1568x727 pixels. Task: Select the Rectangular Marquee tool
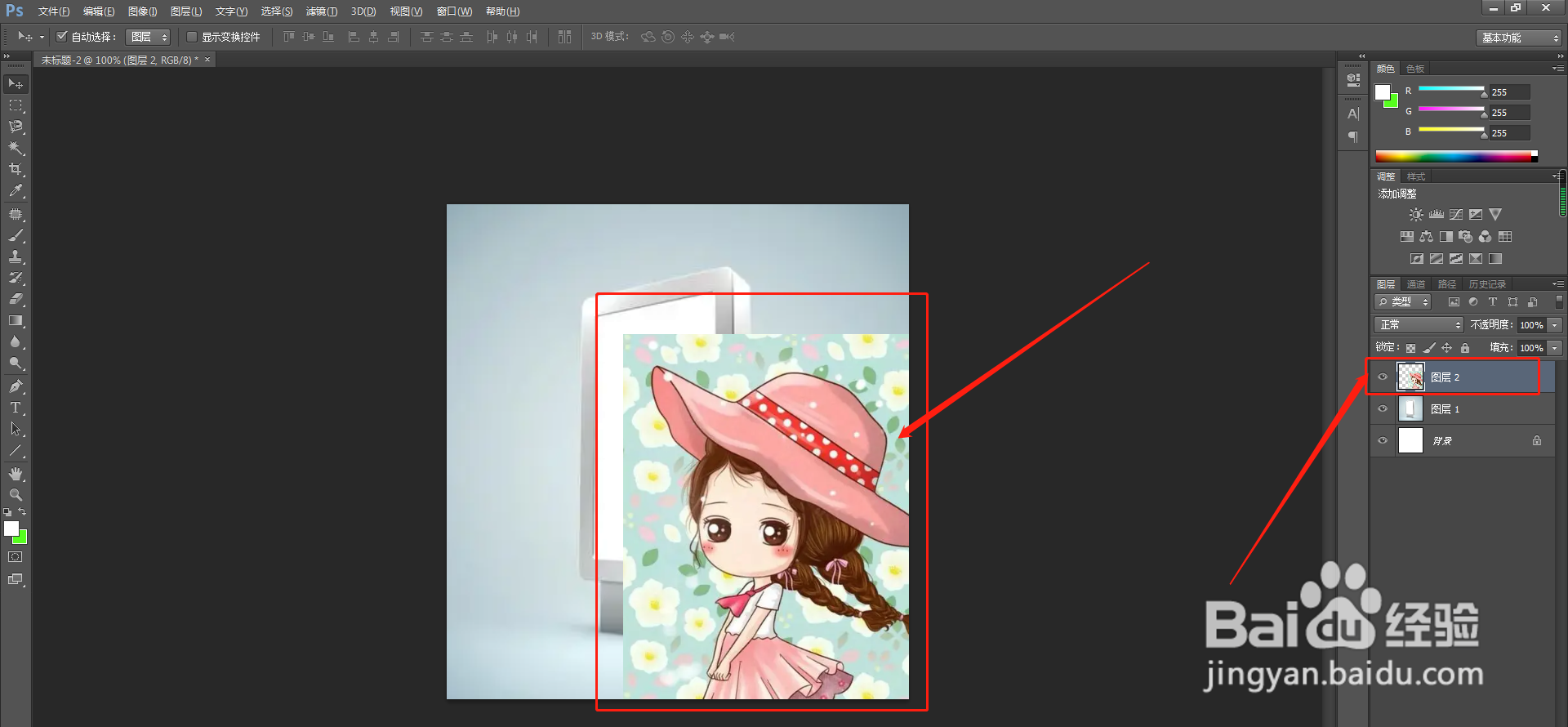point(16,105)
